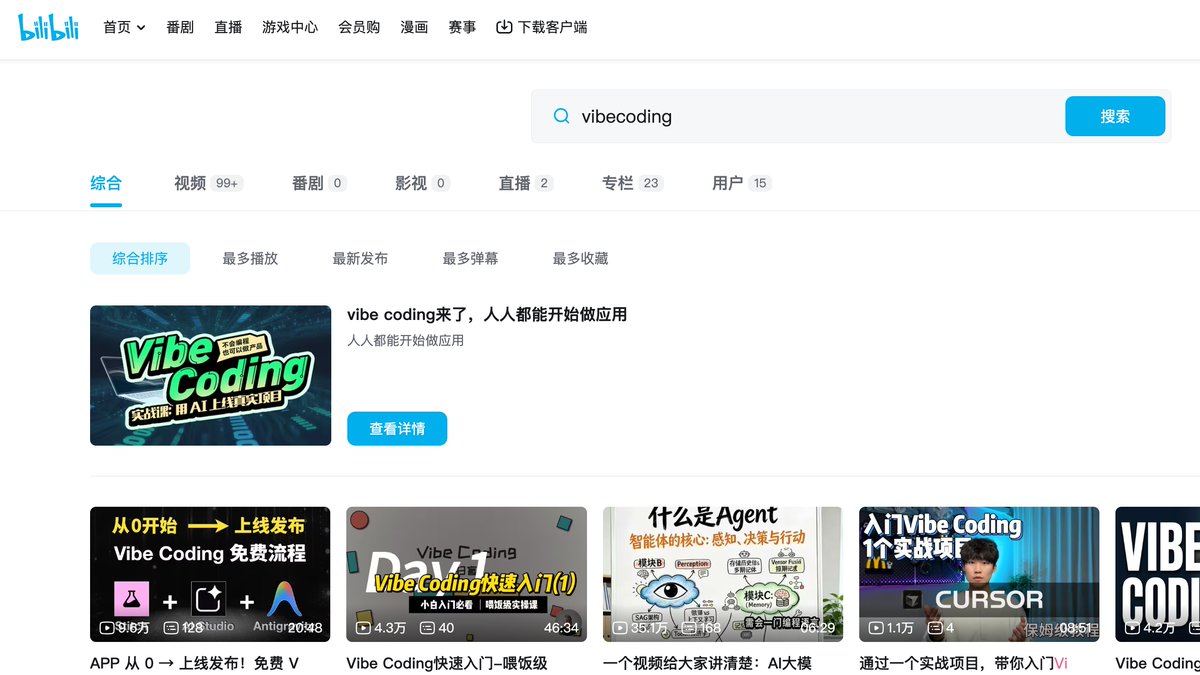Enable the 最多播放 sort filter
The height and width of the screenshot is (675, 1200).
tap(250, 257)
